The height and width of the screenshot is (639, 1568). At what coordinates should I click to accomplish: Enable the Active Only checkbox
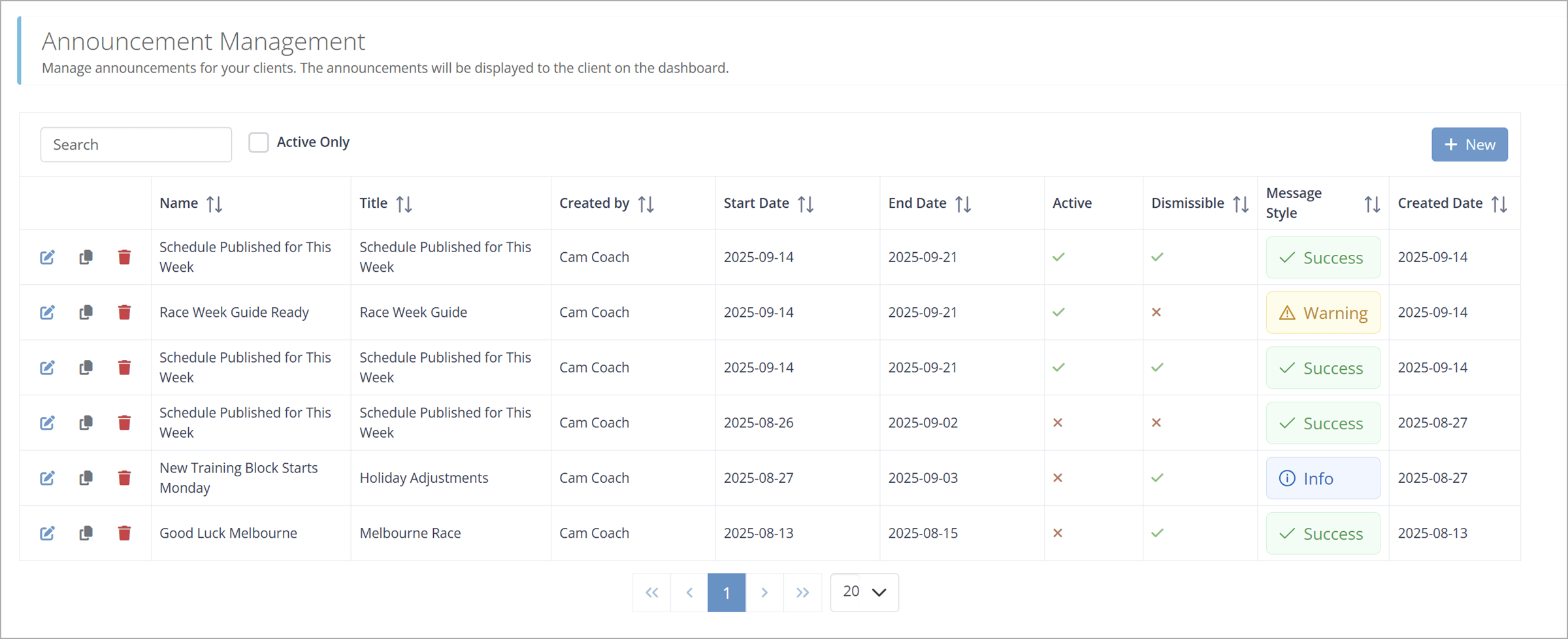click(259, 142)
